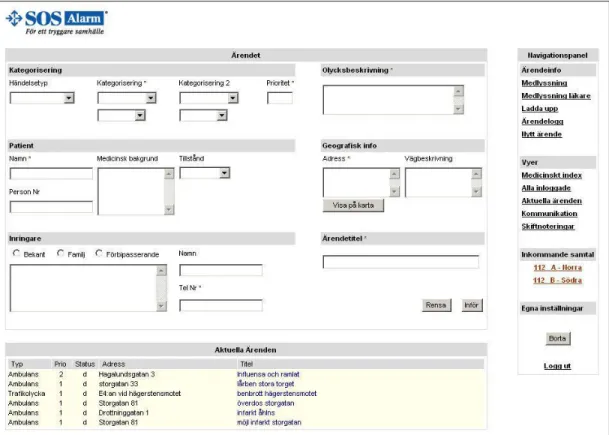Viewport: 609px width, 435px height.
Task: Click the Logga ut link
Action: tap(557, 366)
